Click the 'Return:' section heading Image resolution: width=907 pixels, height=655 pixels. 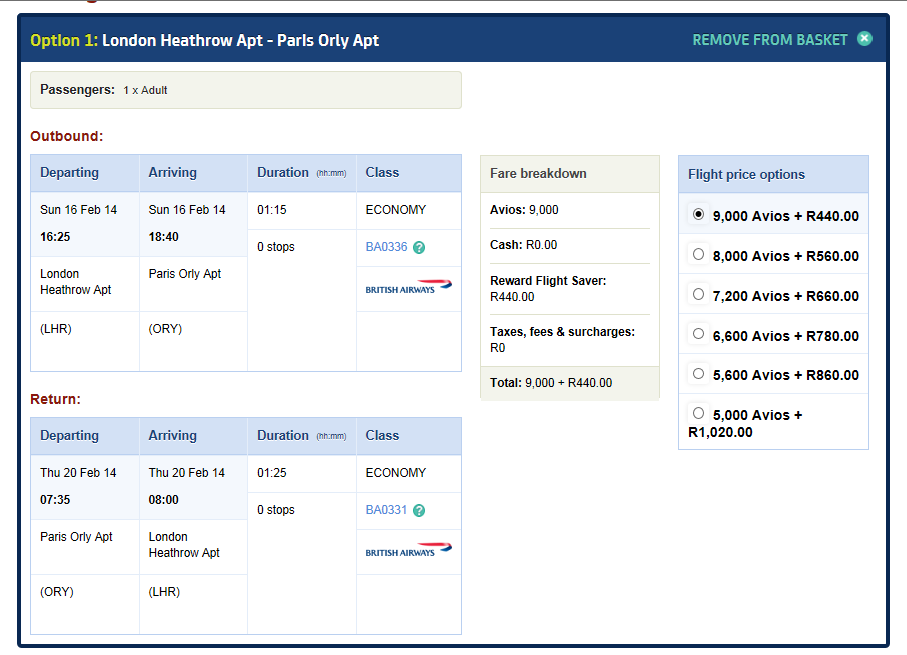(x=56, y=399)
